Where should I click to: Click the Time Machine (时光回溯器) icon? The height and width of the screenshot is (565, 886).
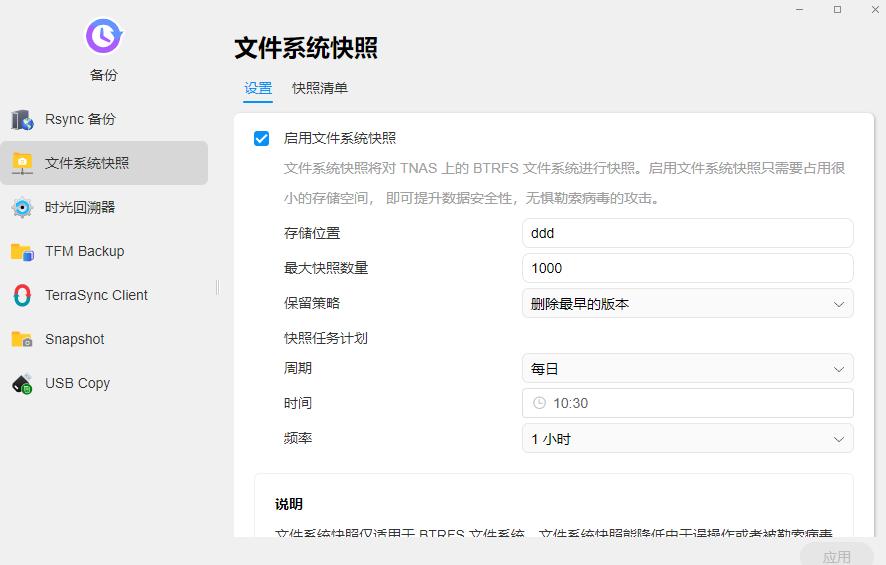click(x=22, y=207)
